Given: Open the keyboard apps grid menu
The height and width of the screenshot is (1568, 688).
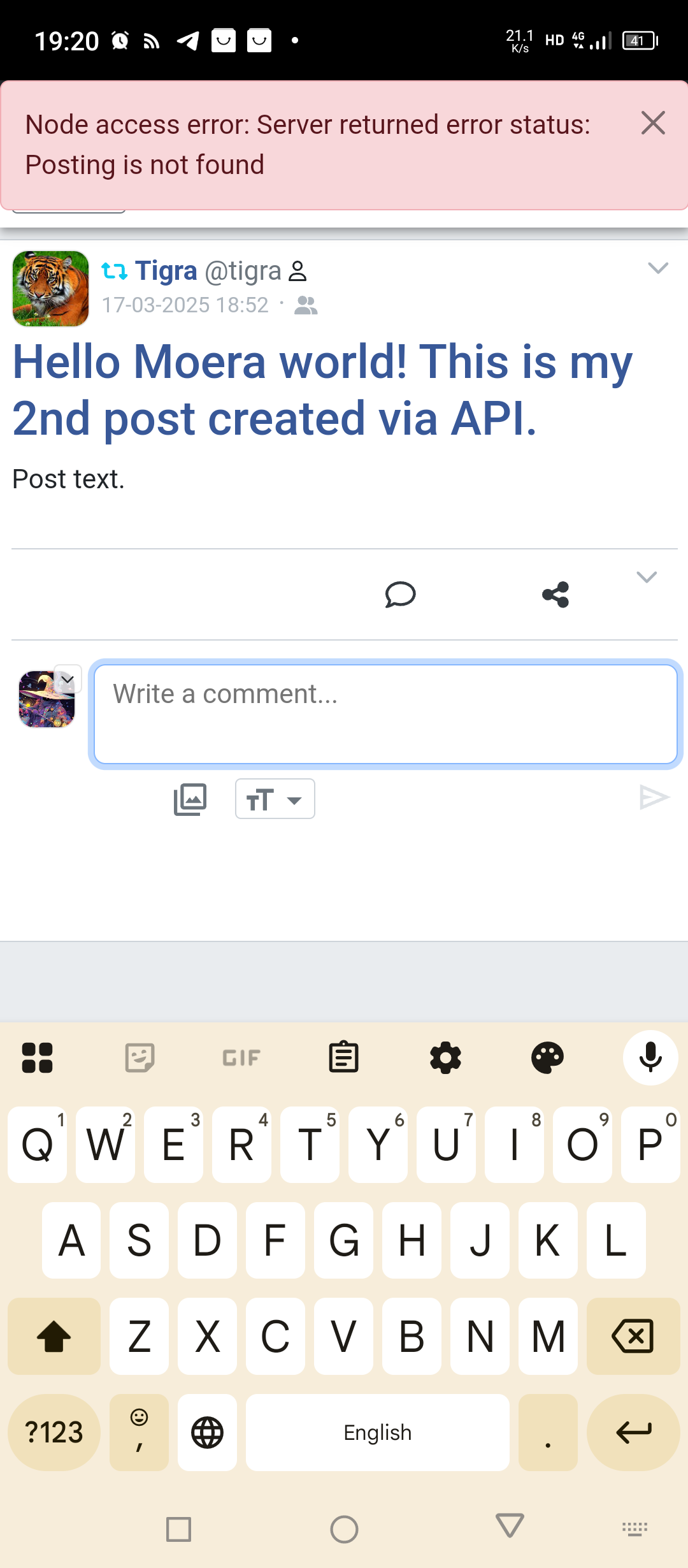Looking at the screenshot, I should point(38,1057).
